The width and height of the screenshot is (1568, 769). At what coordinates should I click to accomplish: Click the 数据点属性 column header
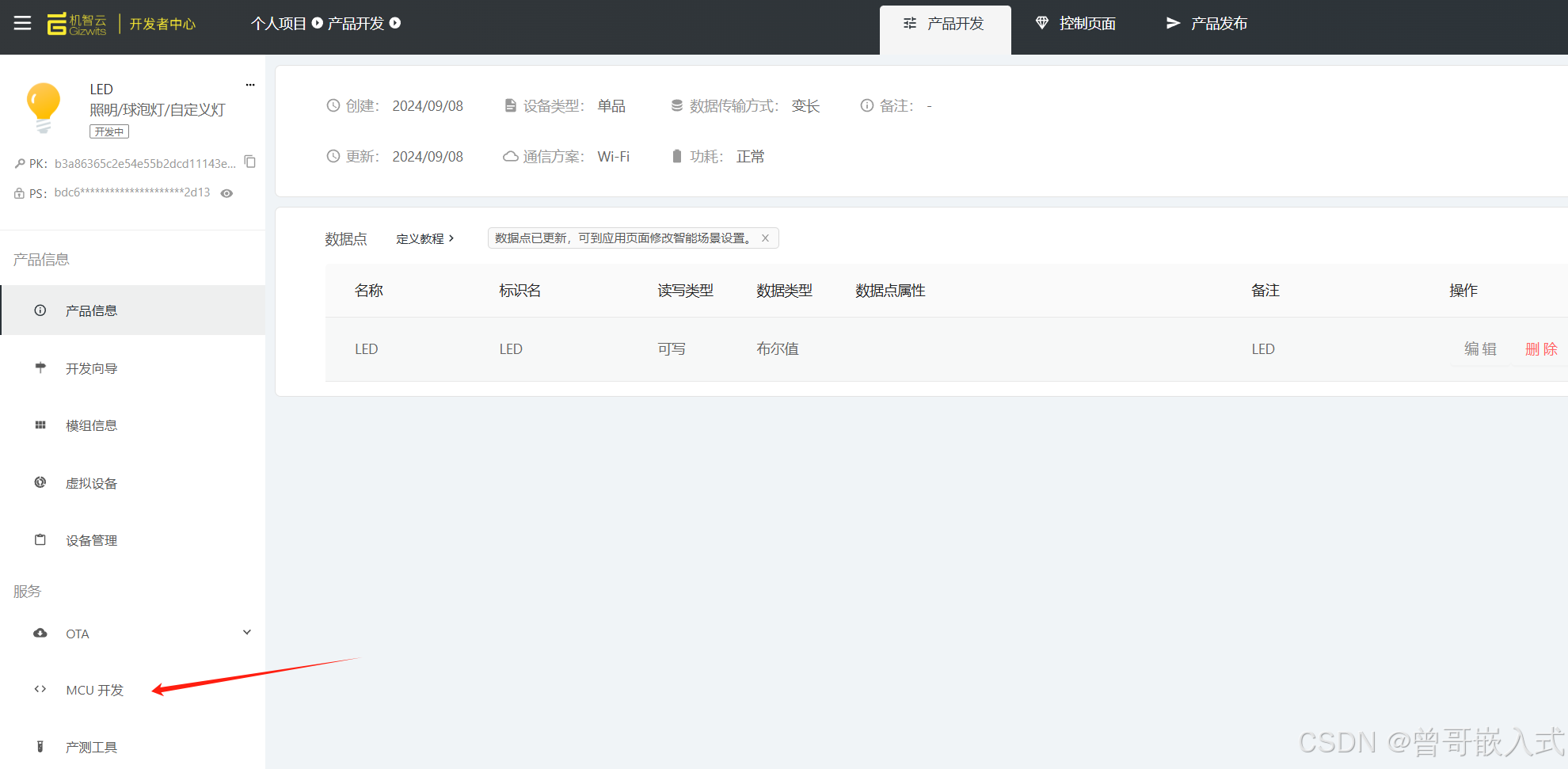[x=890, y=291]
